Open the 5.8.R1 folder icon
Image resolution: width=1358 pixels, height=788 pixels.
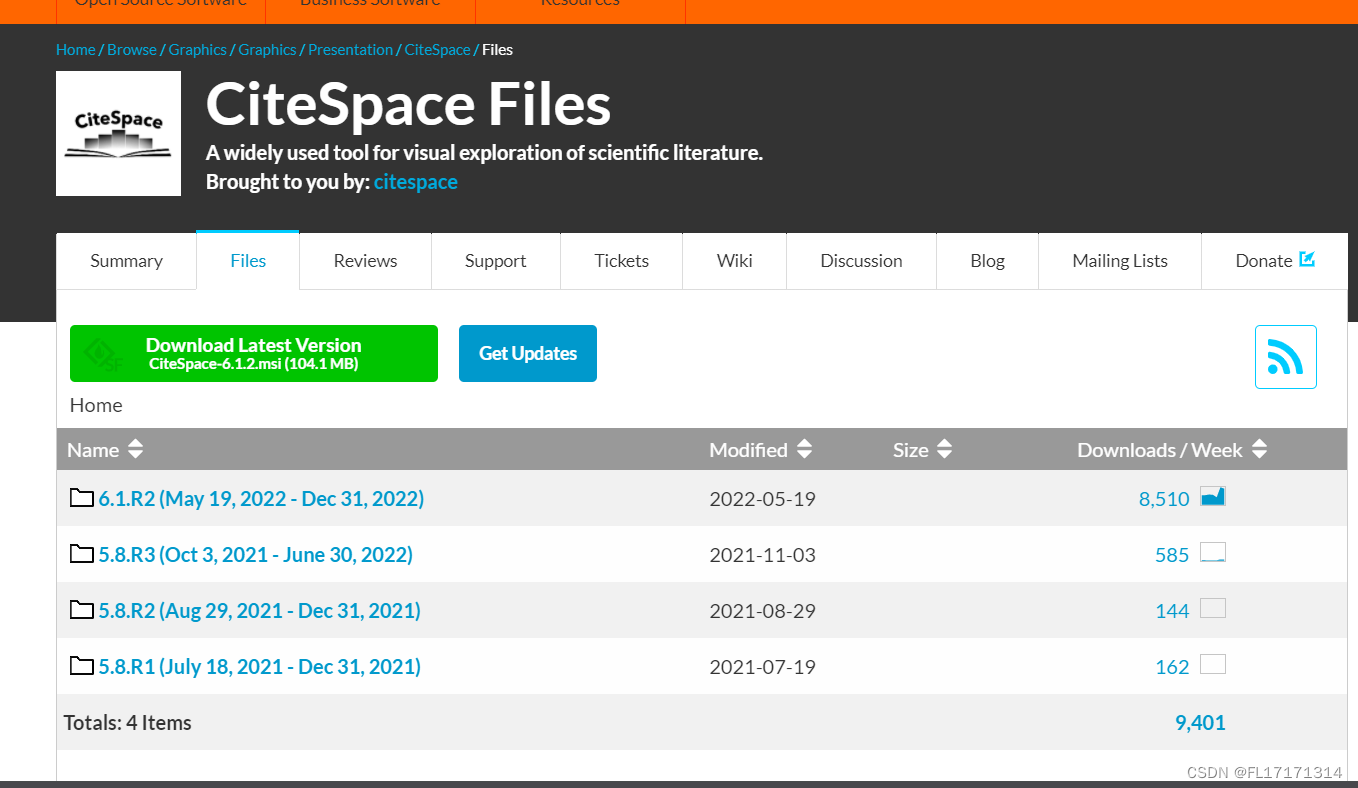click(82, 666)
